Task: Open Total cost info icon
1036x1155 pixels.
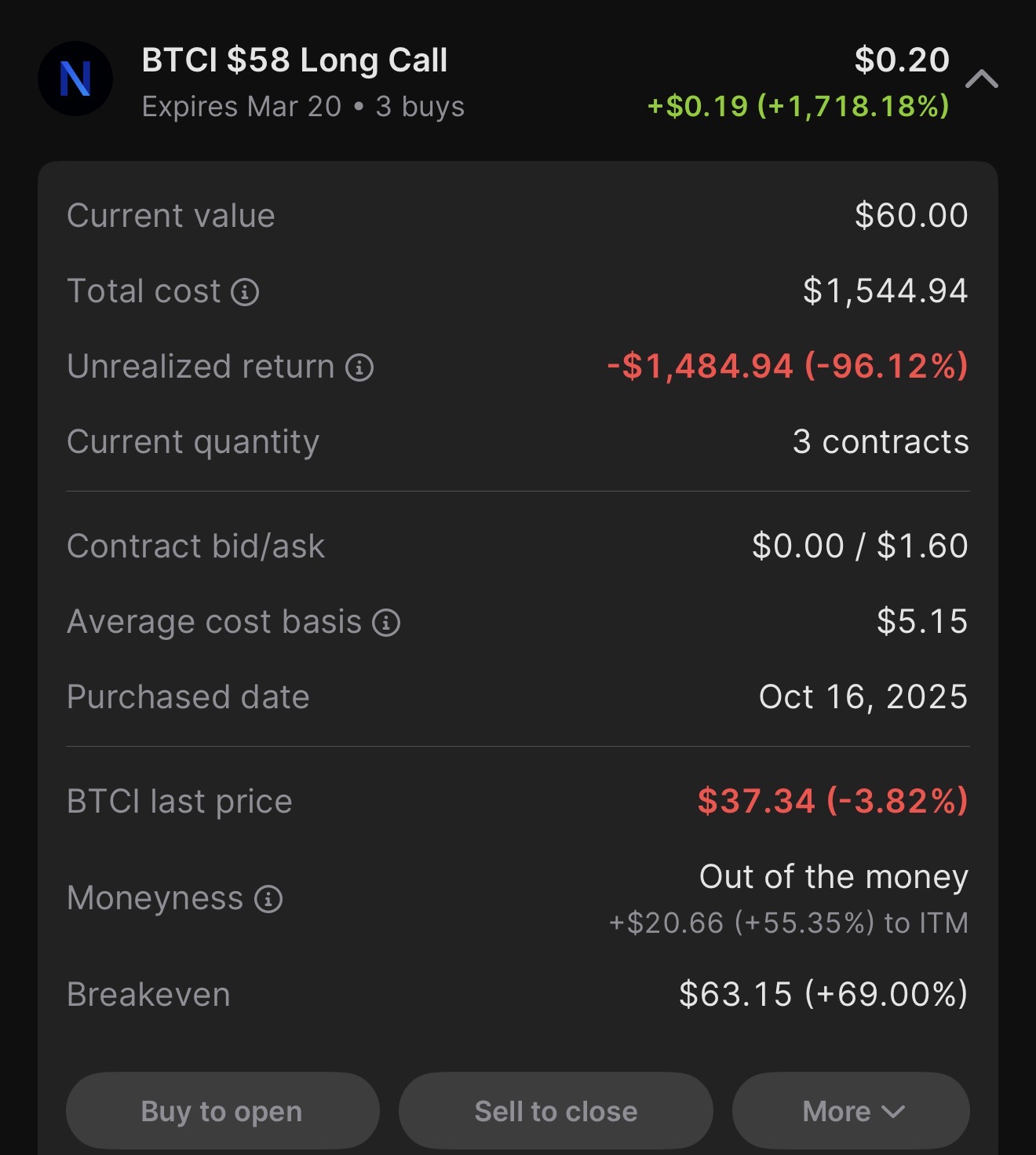Action: point(245,292)
